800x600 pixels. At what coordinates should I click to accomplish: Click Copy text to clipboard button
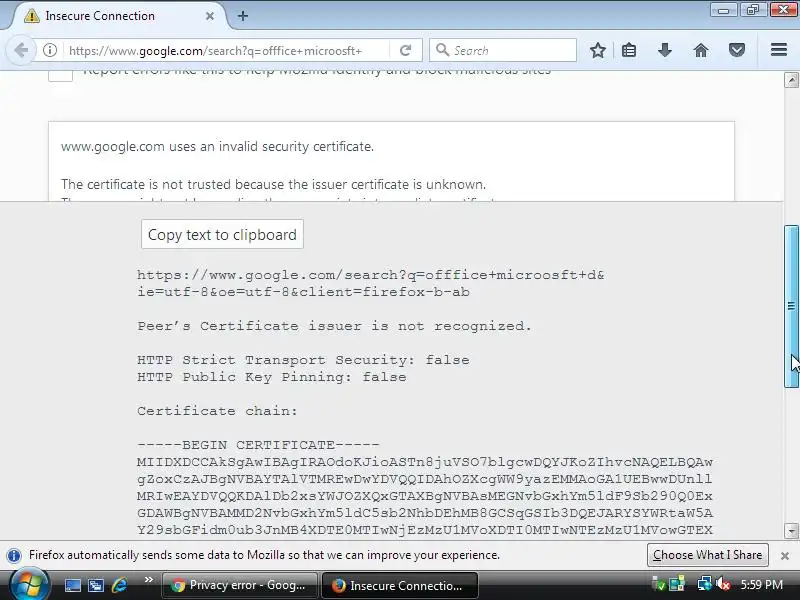click(x=222, y=235)
